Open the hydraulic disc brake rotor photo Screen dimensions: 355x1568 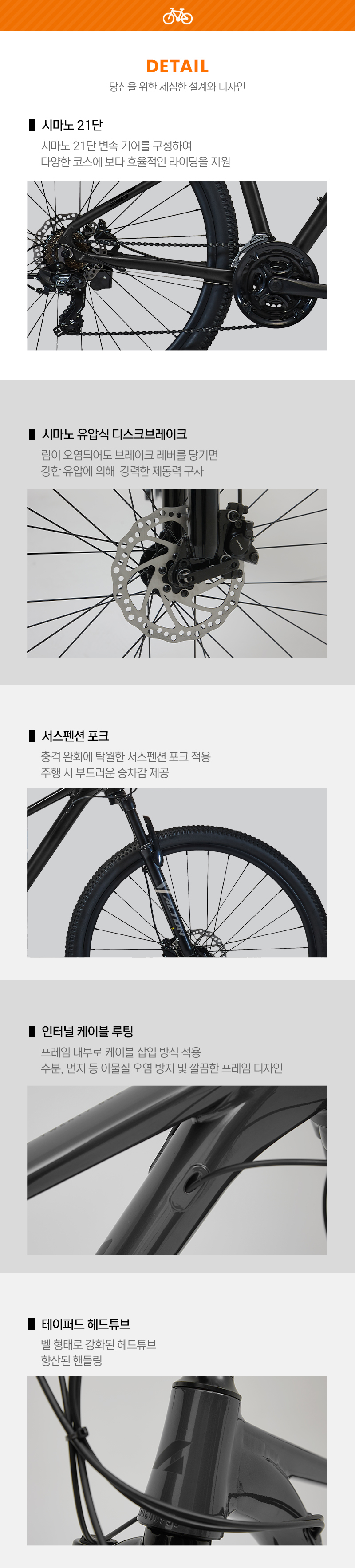tap(177, 573)
